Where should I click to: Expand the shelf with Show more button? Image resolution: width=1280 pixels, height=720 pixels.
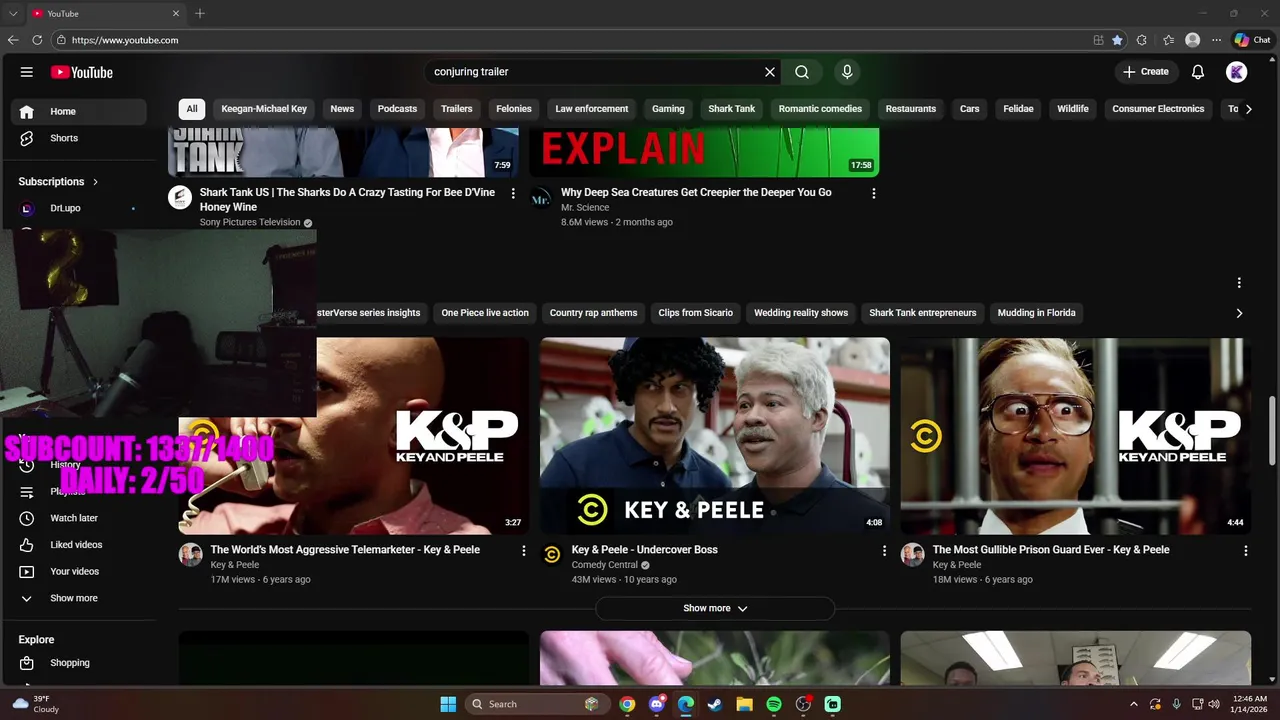(715, 608)
